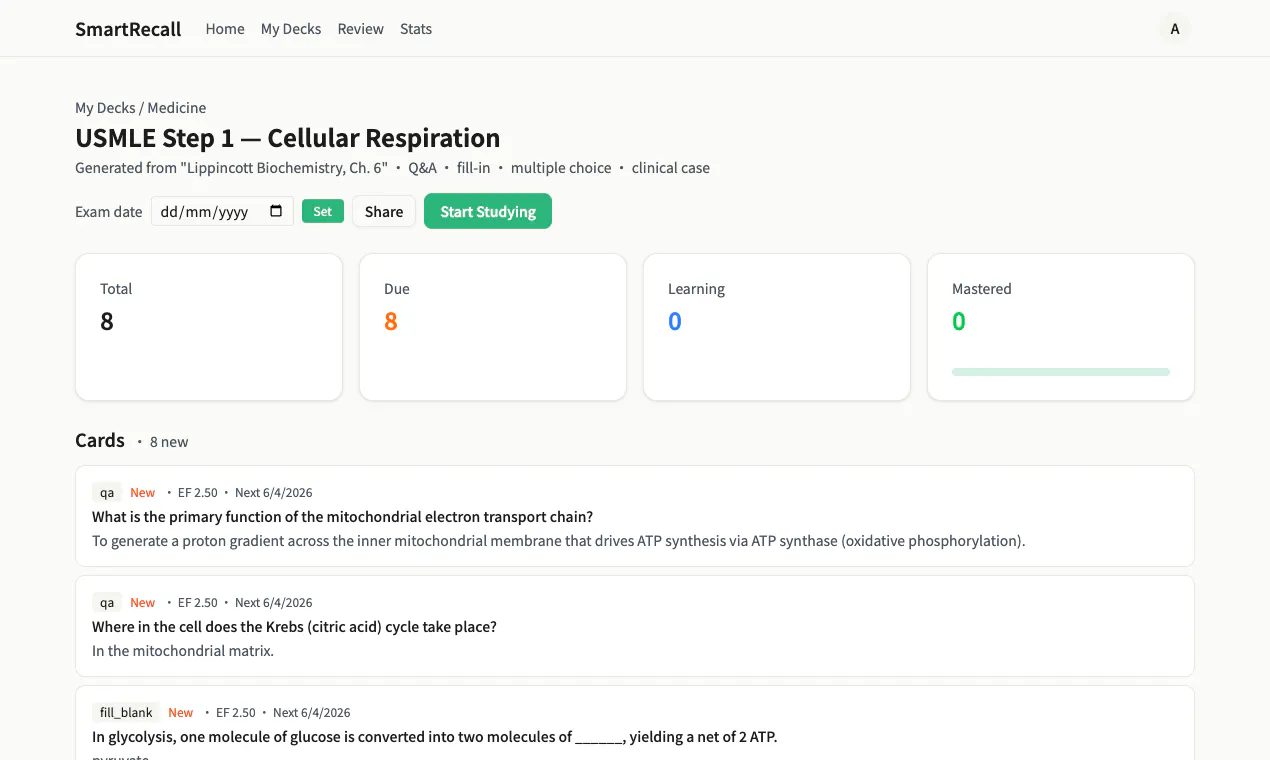Open the Stats page
This screenshot has height=760, width=1270.
click(x=416, y=29)
